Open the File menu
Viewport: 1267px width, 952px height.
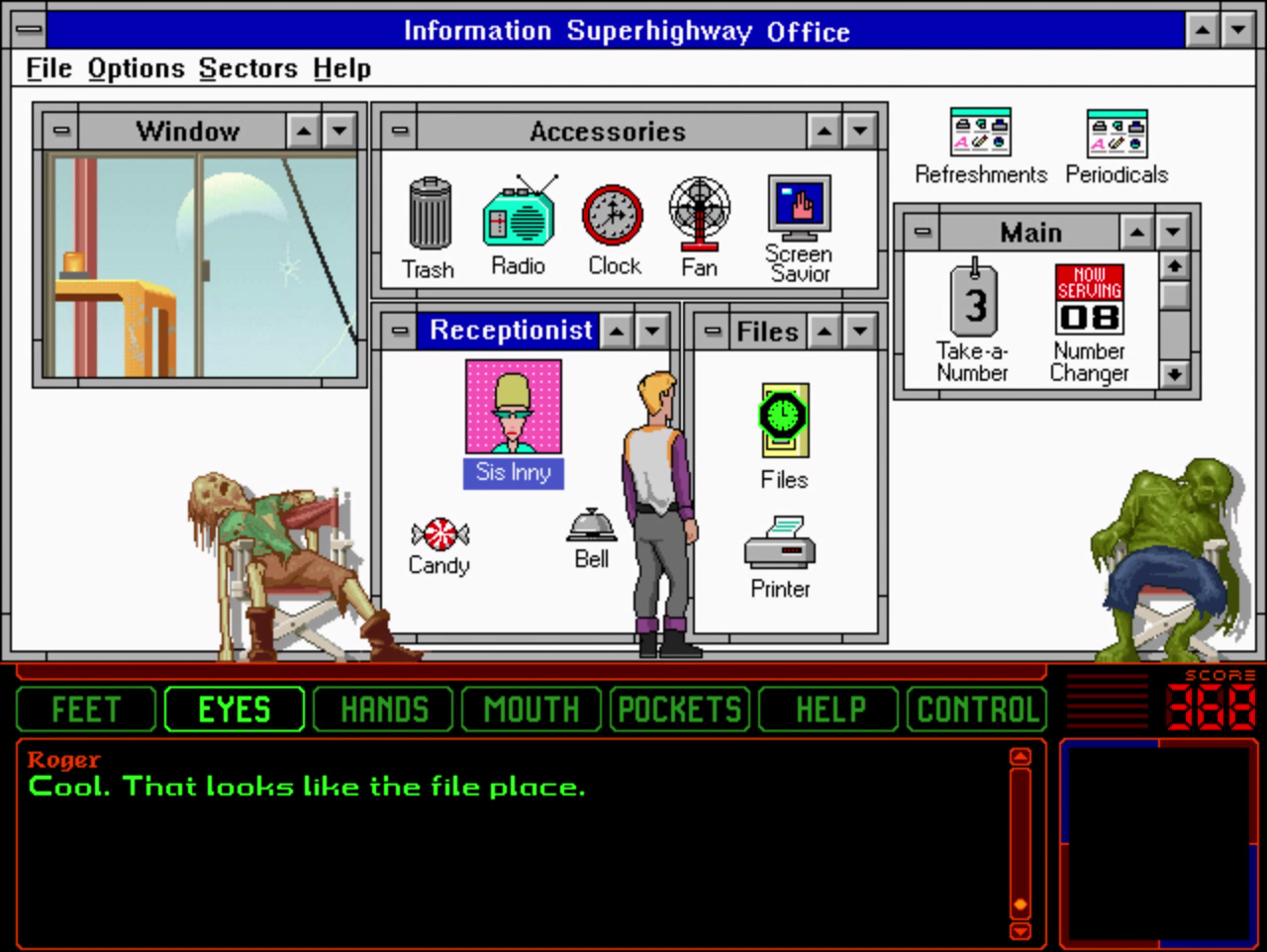[49, 68]
